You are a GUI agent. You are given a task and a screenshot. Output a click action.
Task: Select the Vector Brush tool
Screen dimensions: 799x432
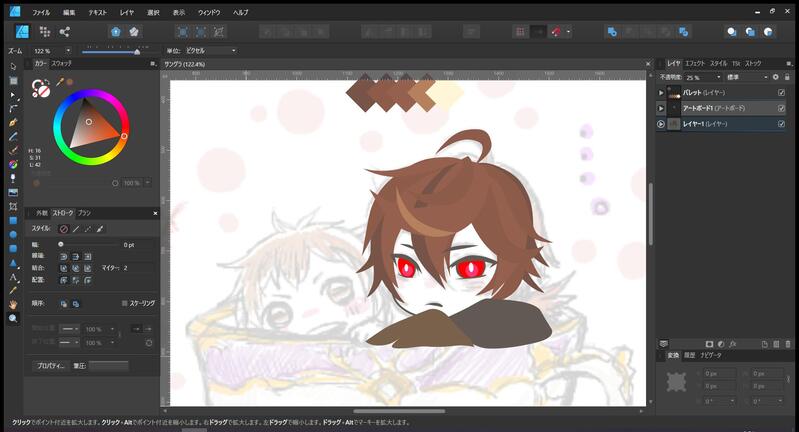tap(13, 150)
